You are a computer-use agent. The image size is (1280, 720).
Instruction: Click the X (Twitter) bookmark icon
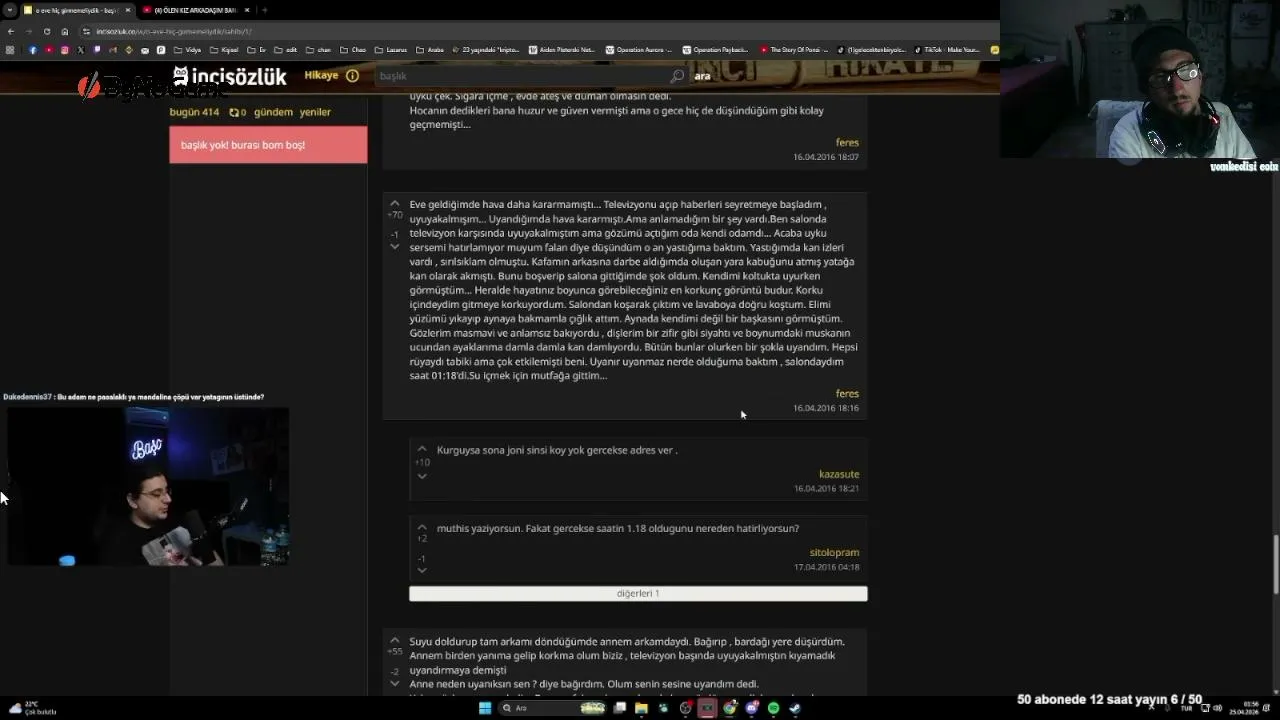[x=81, y=50]
